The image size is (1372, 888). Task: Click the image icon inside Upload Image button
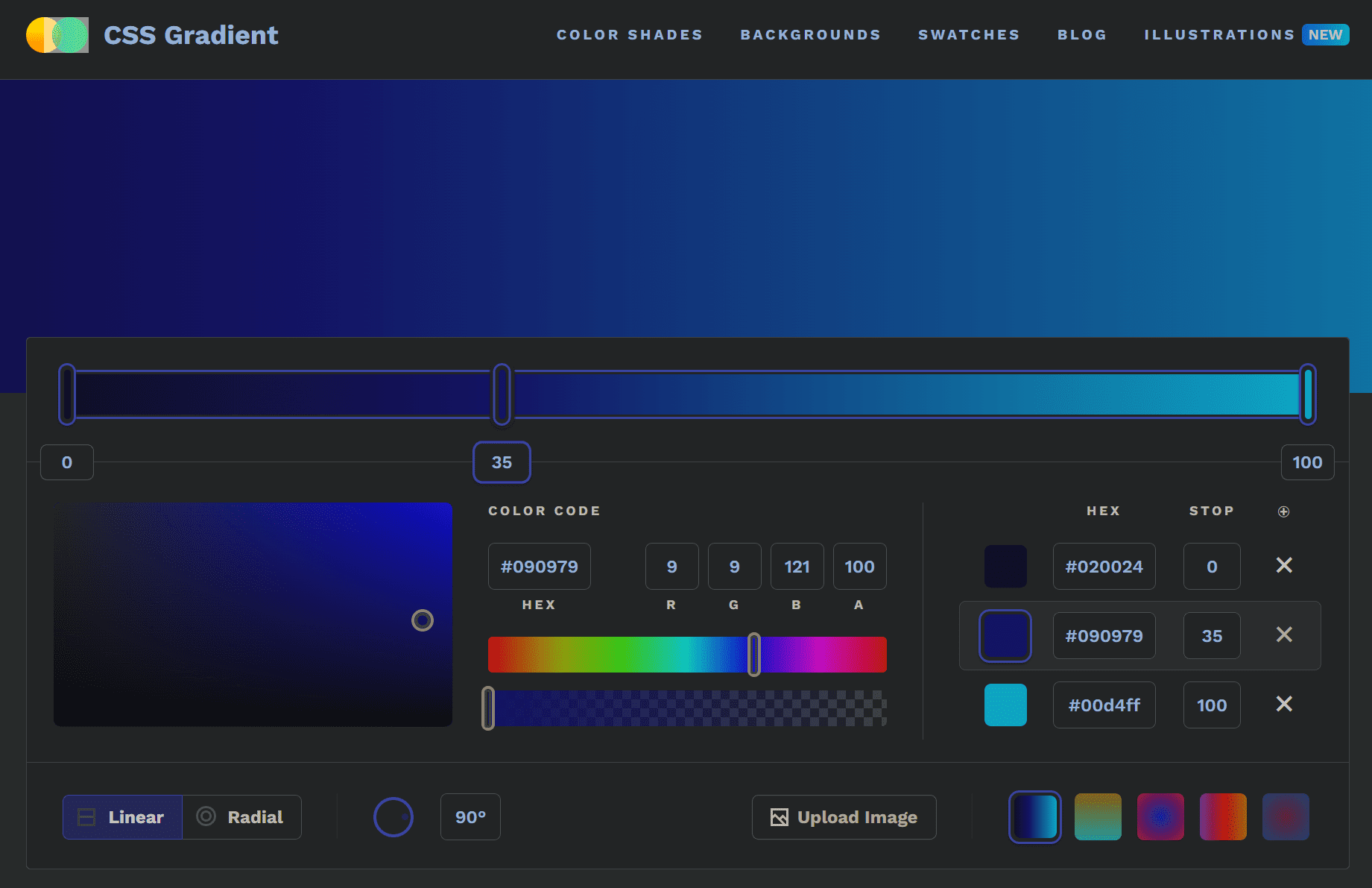point(780,817)
